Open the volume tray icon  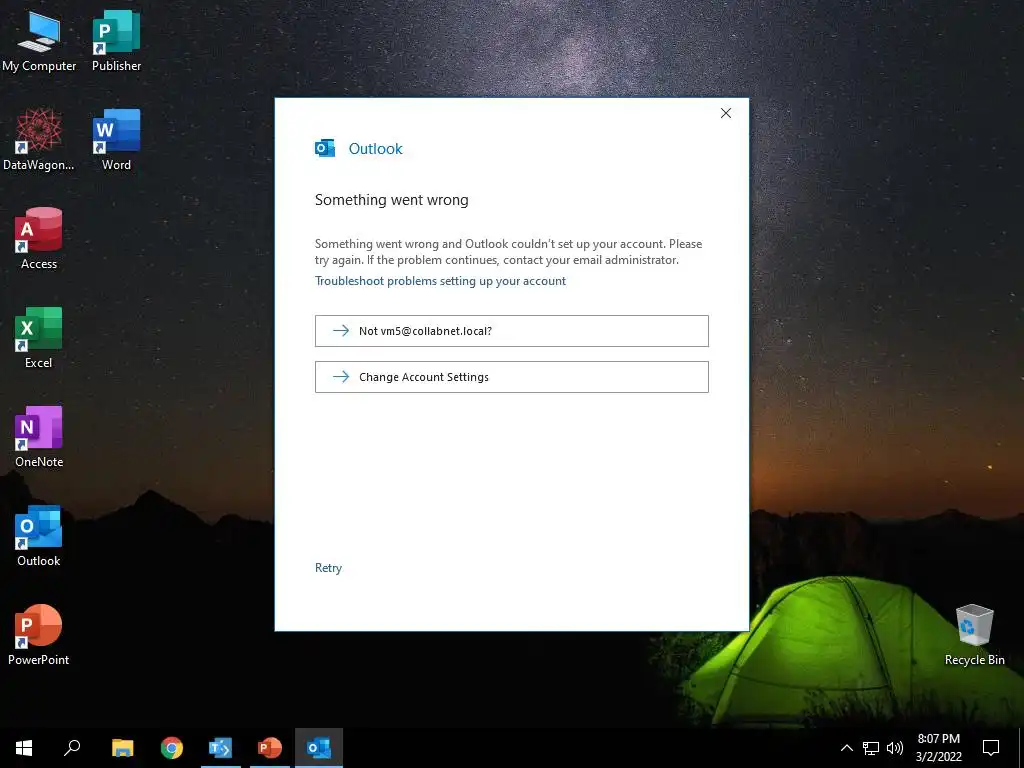[895, 748]
